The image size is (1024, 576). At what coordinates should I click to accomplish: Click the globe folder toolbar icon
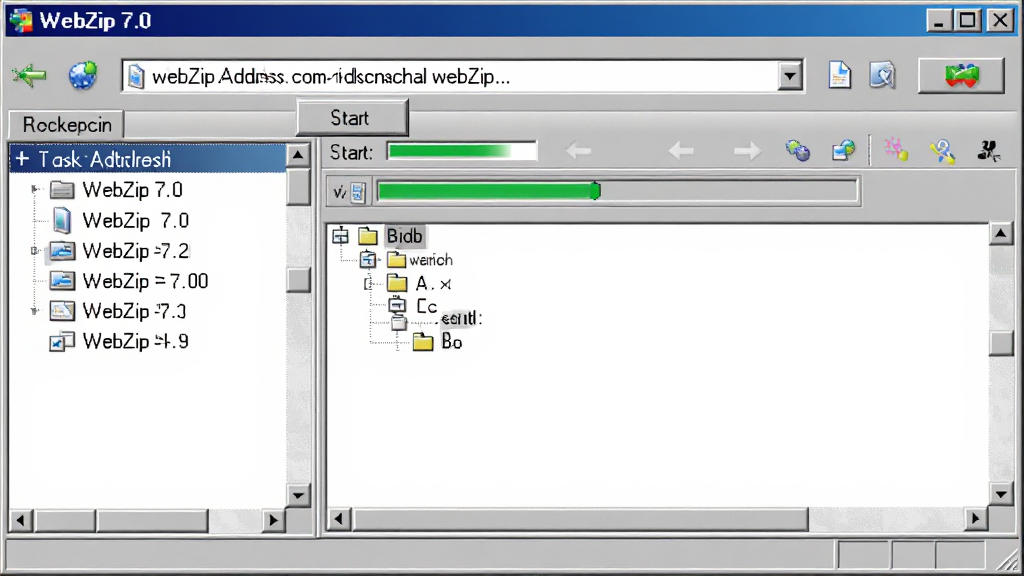pyautogui.click(x=844, y=151)
